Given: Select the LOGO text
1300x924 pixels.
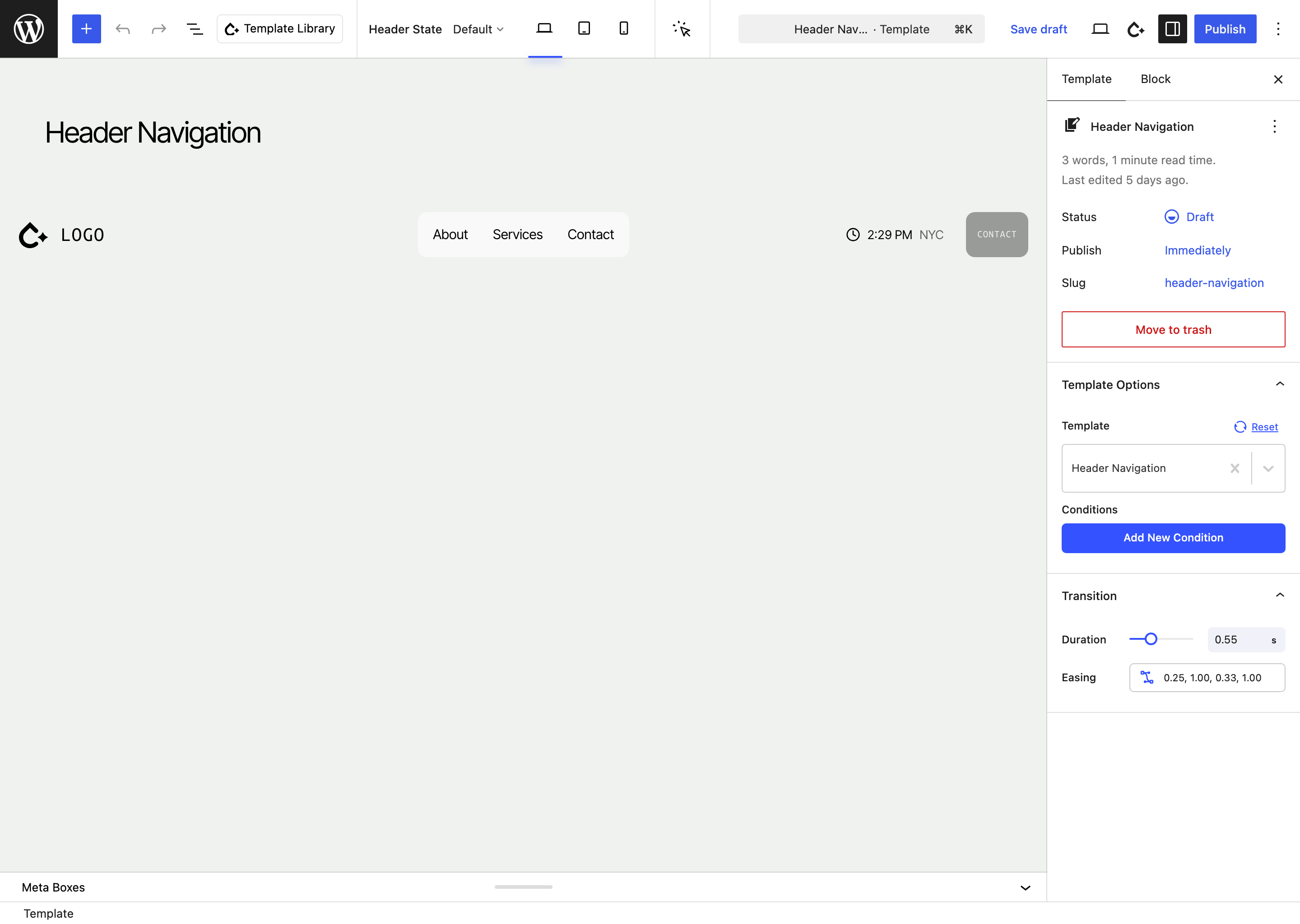Looking at the screenshot, I should click(83, 235).
